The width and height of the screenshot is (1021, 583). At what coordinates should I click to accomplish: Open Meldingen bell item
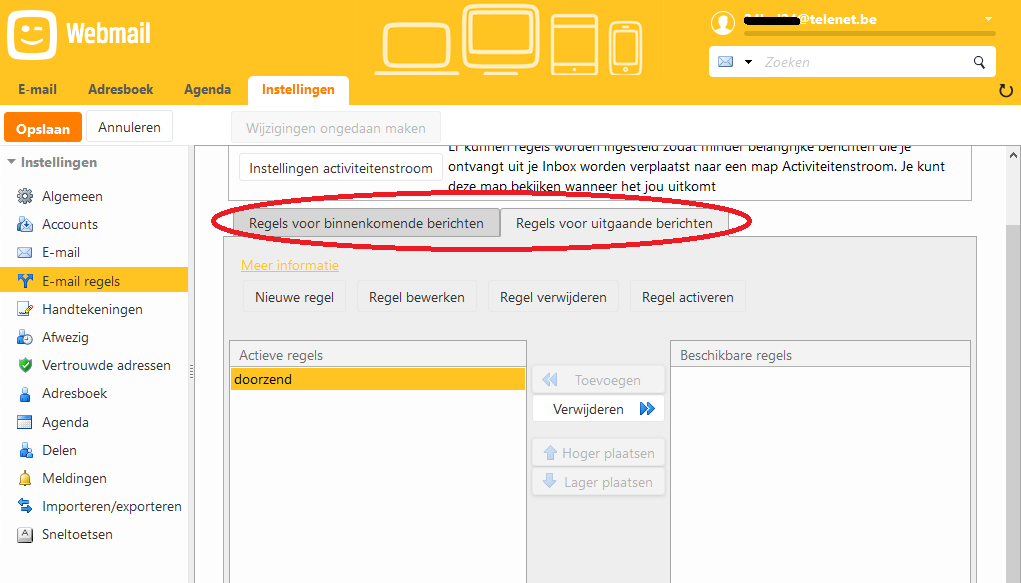[74, 478]
